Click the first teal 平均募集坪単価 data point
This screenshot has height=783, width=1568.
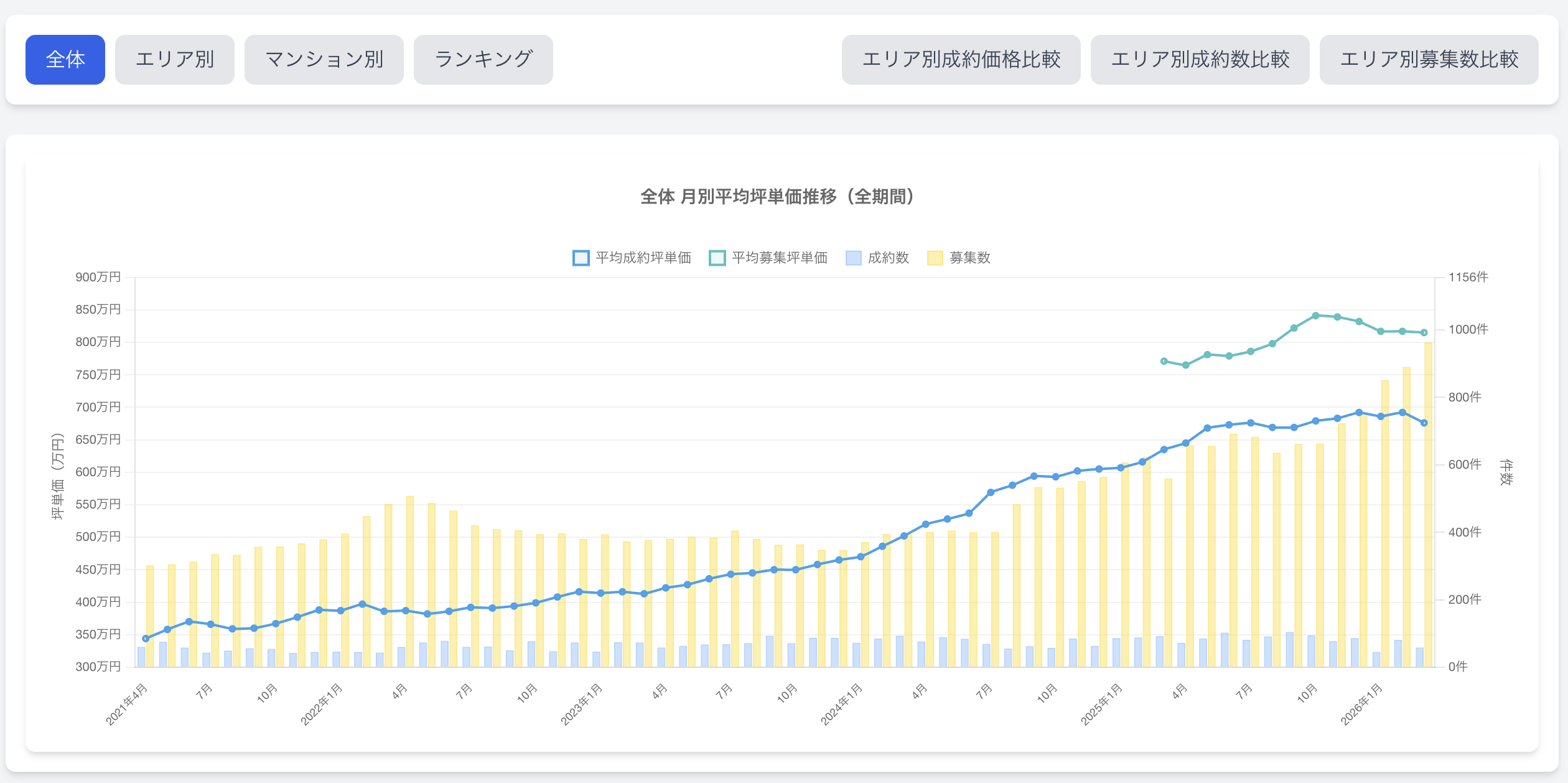pos(1164,361)
